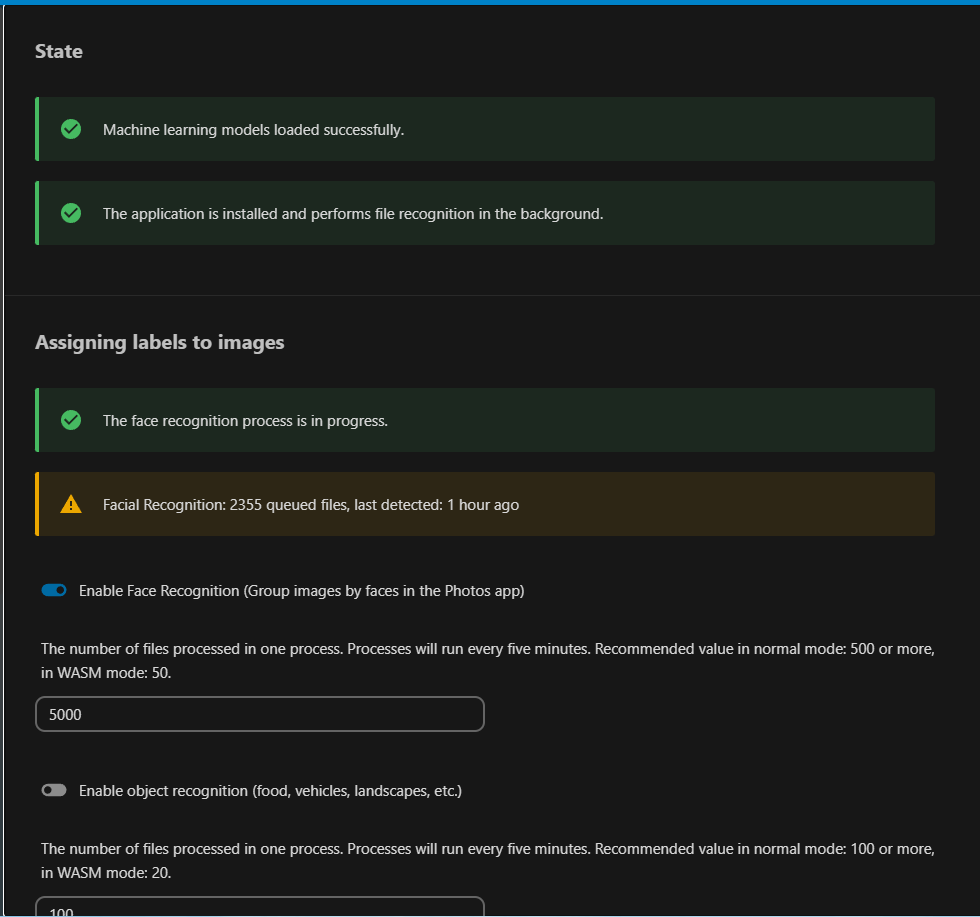The height and width of the screenshot is (917, 980).
Task: Click the Assigning labels to images heading
Action: pos(159,342)
